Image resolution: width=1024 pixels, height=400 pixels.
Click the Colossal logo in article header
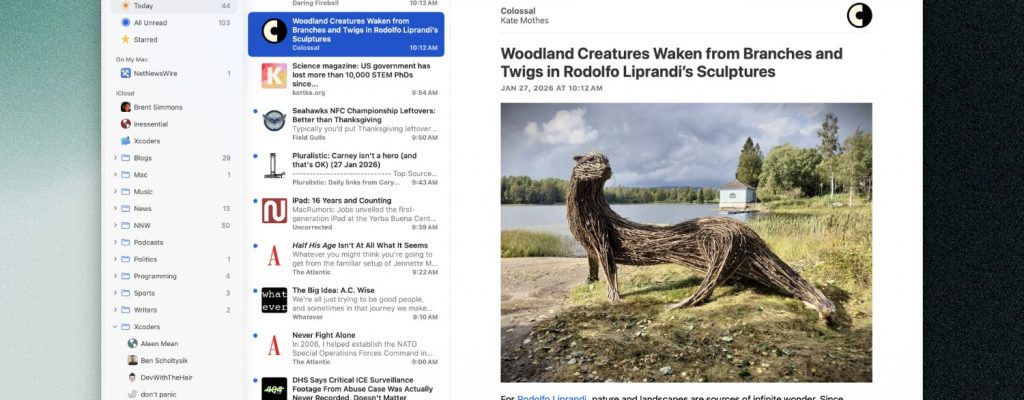click(x=859, y=15)
